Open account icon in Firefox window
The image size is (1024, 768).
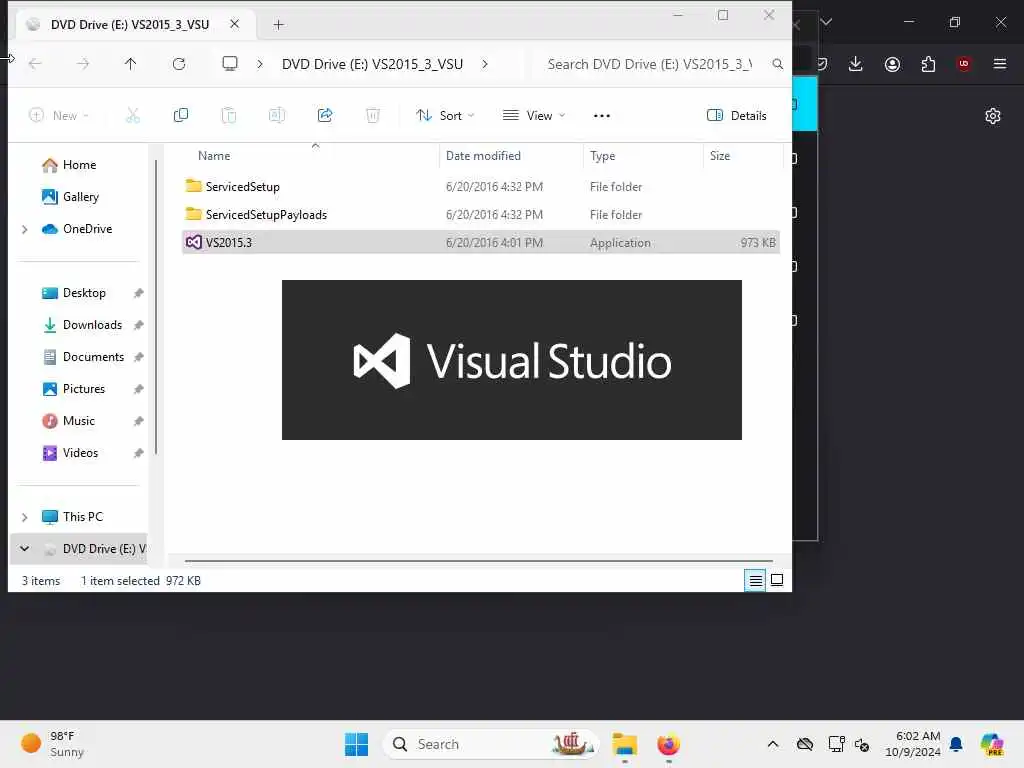pos(892,64)
